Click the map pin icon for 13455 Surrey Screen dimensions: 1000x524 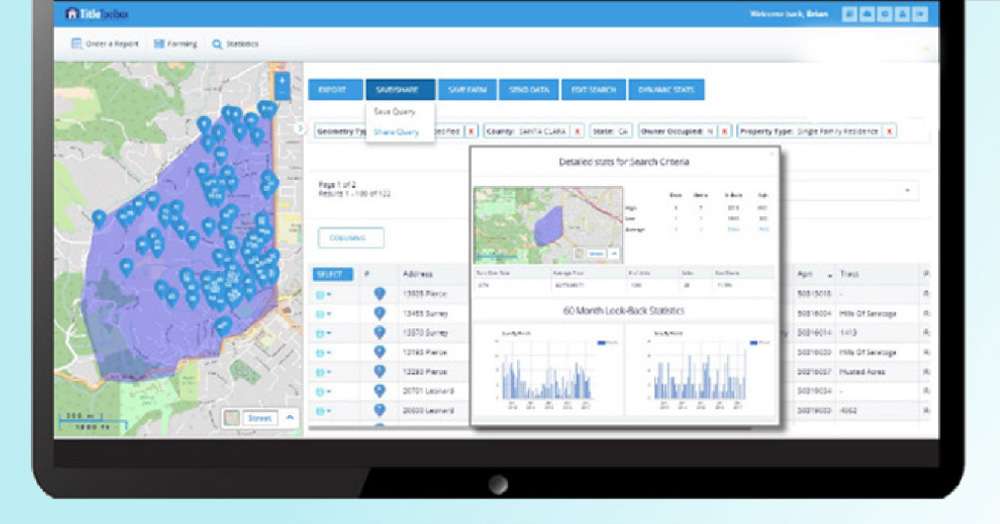(x=379, y=313)
